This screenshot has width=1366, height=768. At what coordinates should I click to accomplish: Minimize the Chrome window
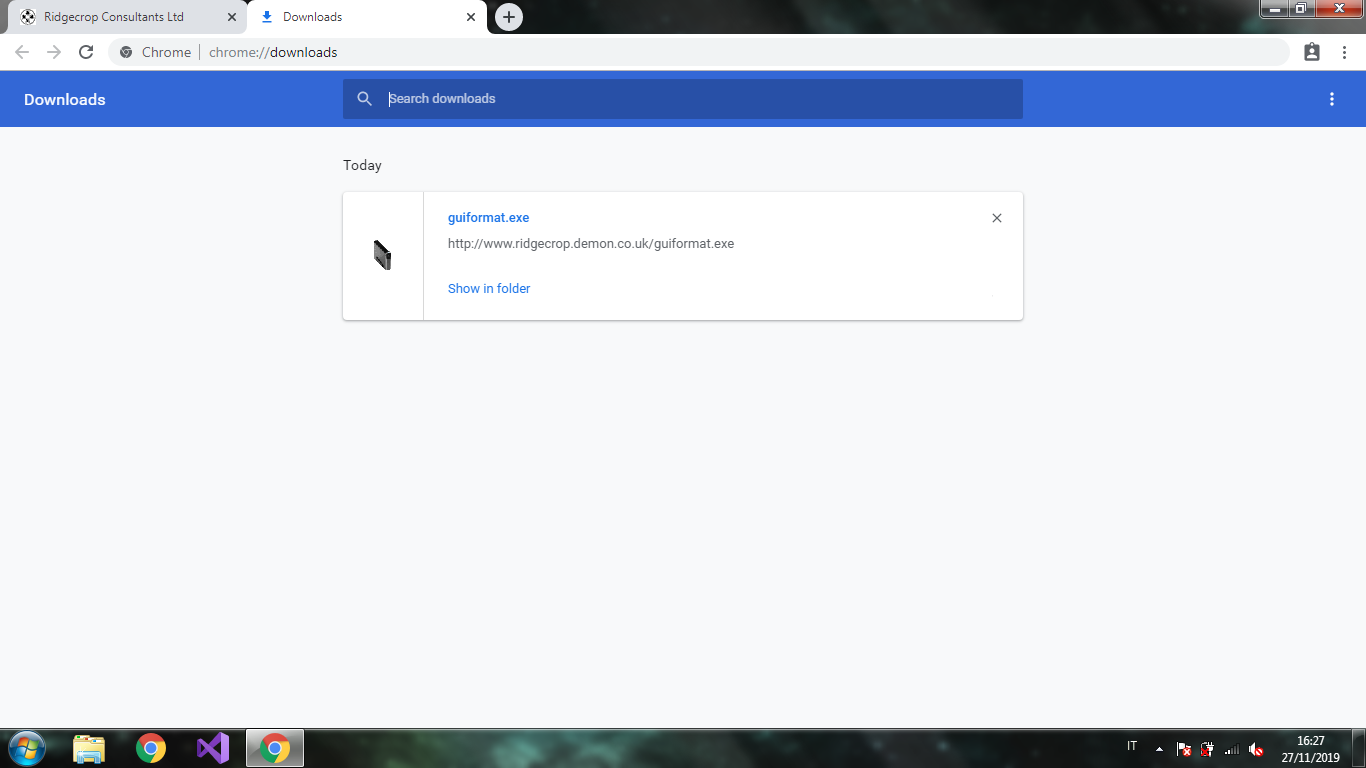coord(1274,9)
